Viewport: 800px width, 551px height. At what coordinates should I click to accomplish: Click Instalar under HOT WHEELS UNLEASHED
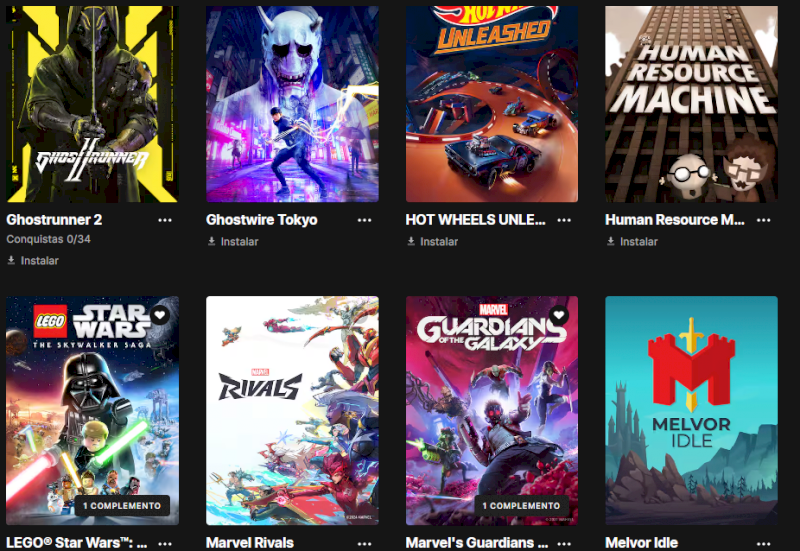point(432,242)
